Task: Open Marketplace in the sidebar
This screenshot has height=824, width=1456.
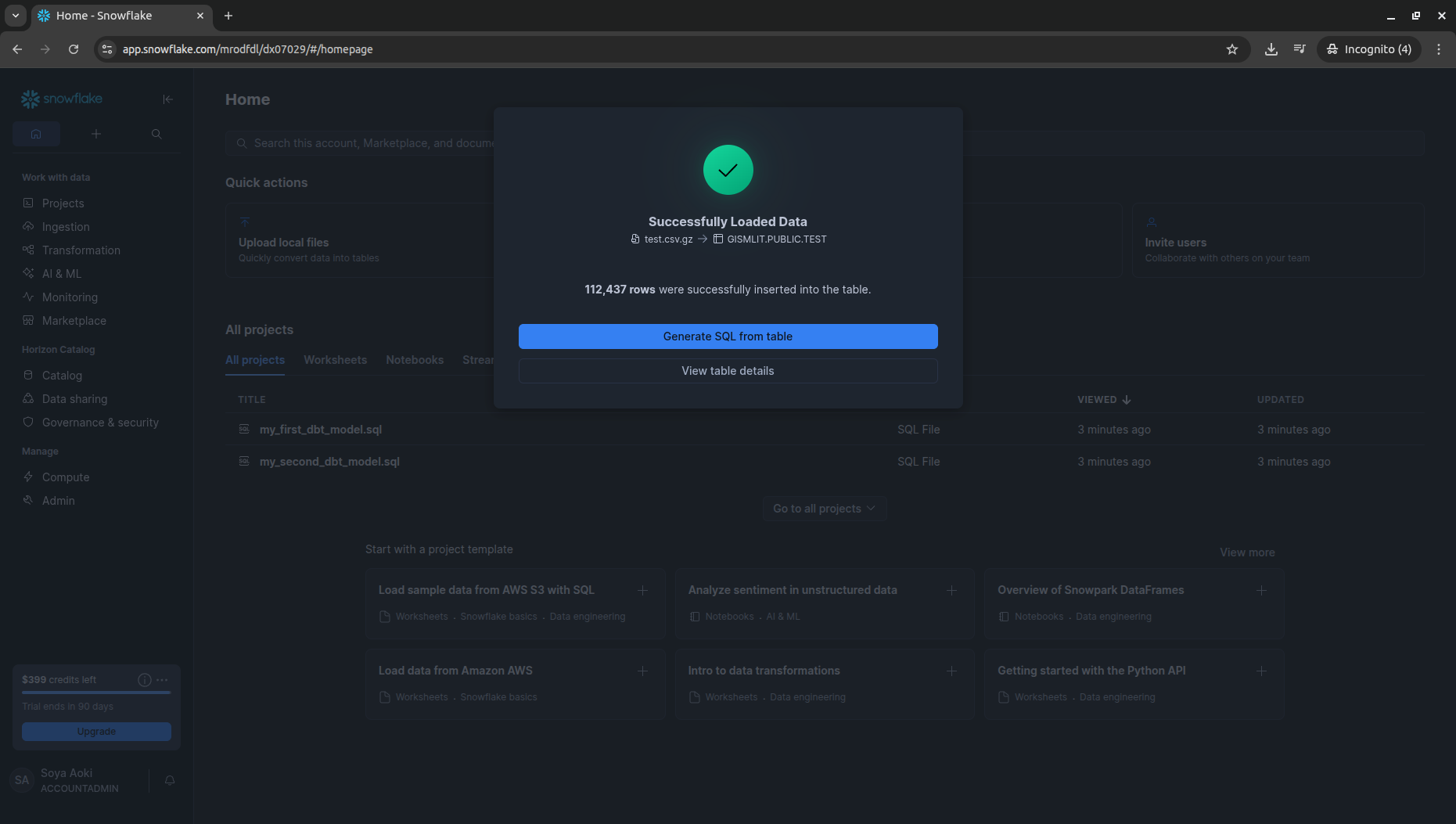Action: pos(74,321)
